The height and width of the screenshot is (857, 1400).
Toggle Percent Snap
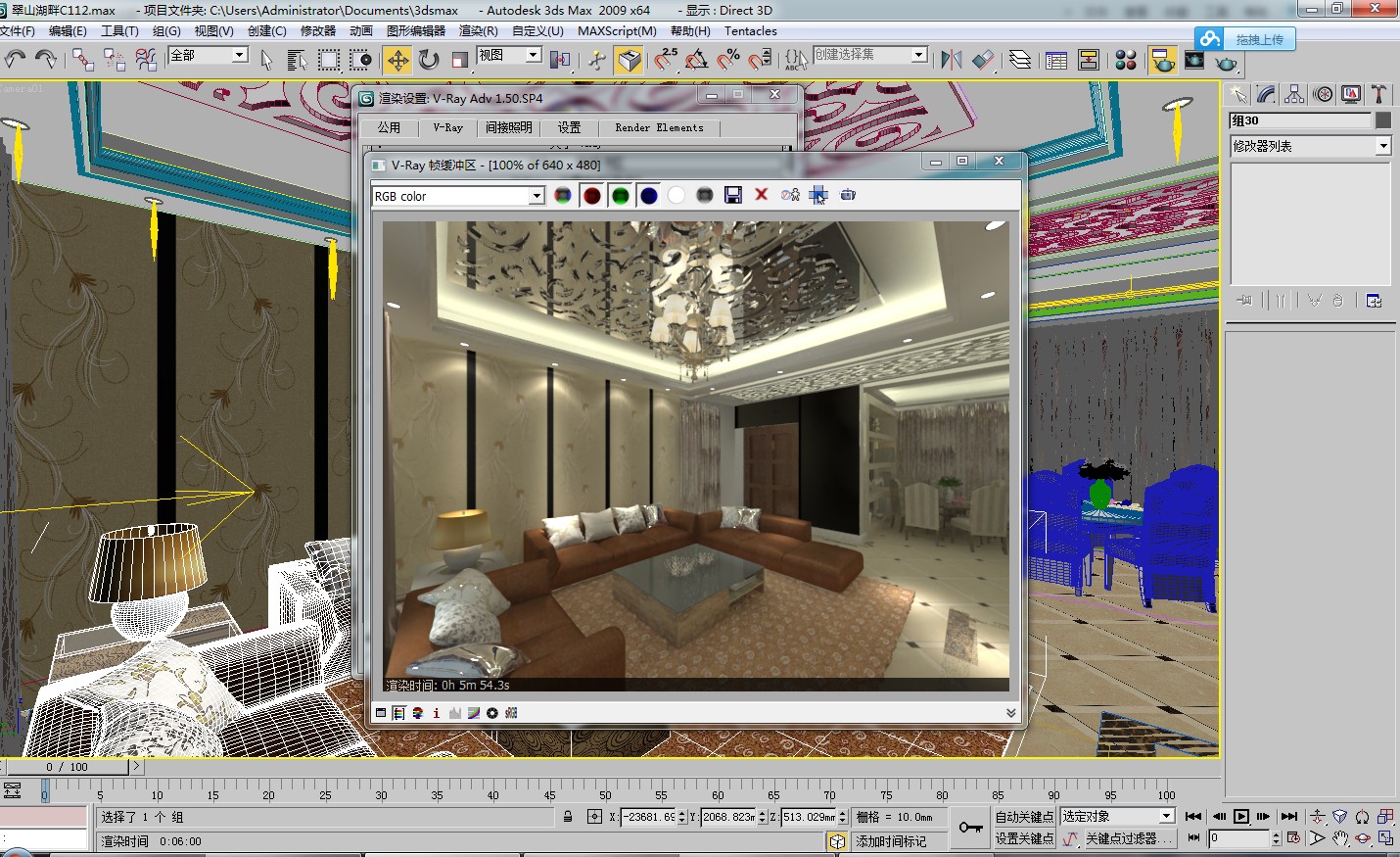pyautogui.click(x=728, y=60)
